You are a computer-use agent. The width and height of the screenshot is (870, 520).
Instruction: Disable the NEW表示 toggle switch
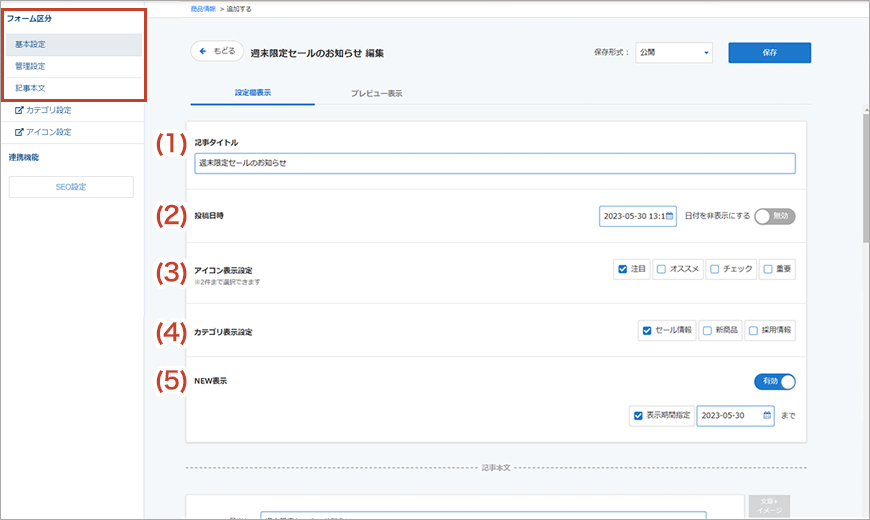click(x=775, y=381)
